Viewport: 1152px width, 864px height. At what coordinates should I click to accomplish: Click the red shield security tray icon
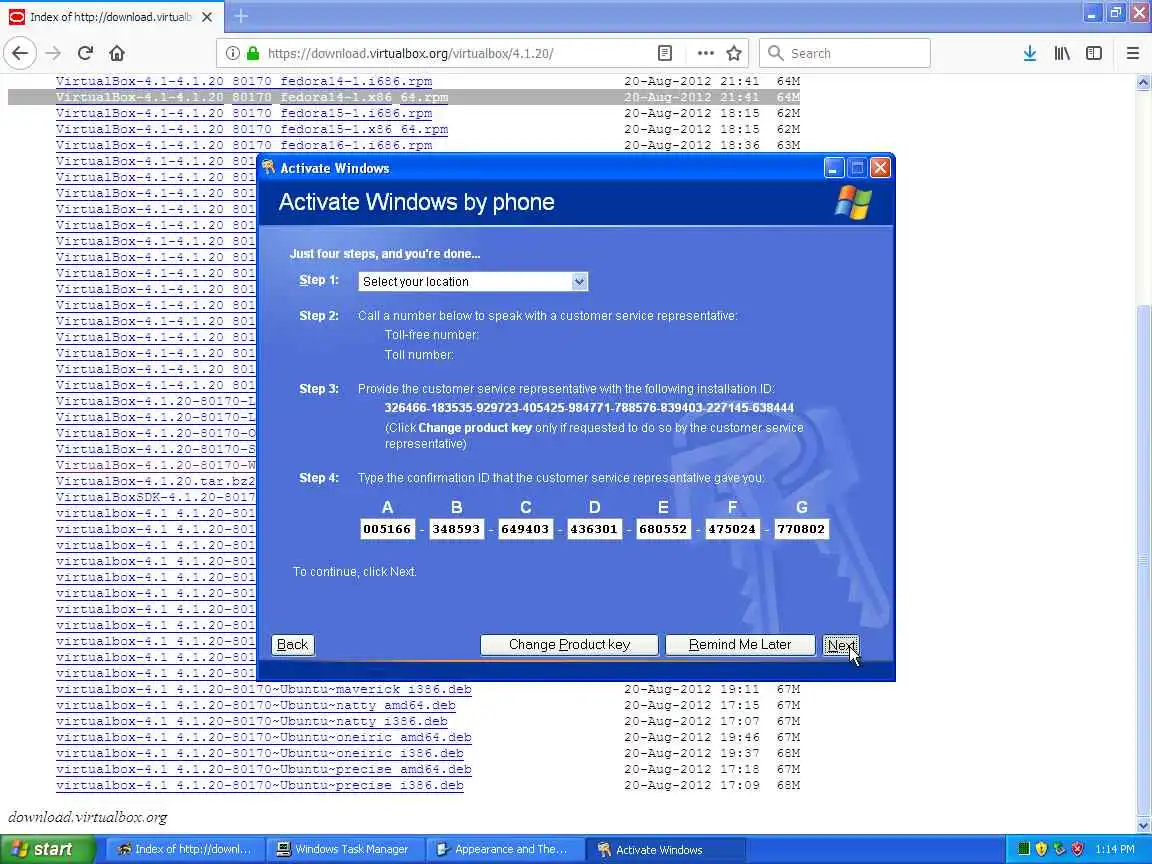(x=1077, y=849)
